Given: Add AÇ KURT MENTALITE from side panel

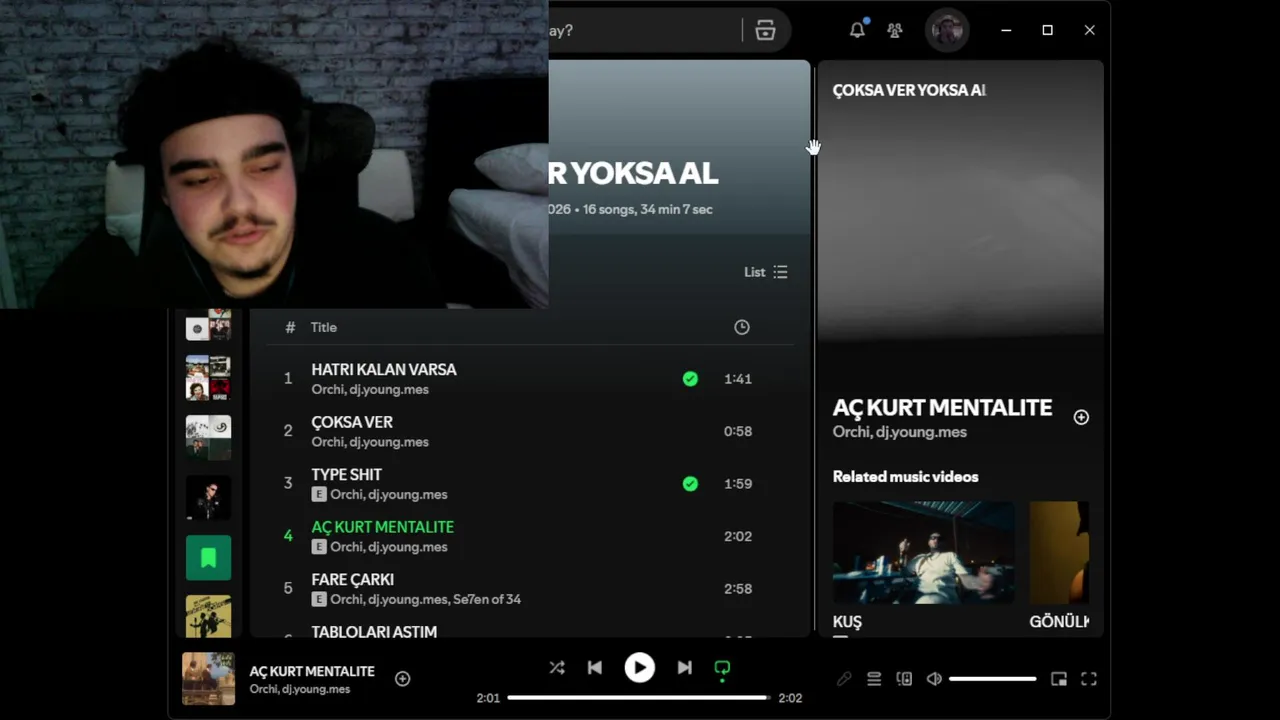Looking at the screenshot, I should click(1081, 417).
